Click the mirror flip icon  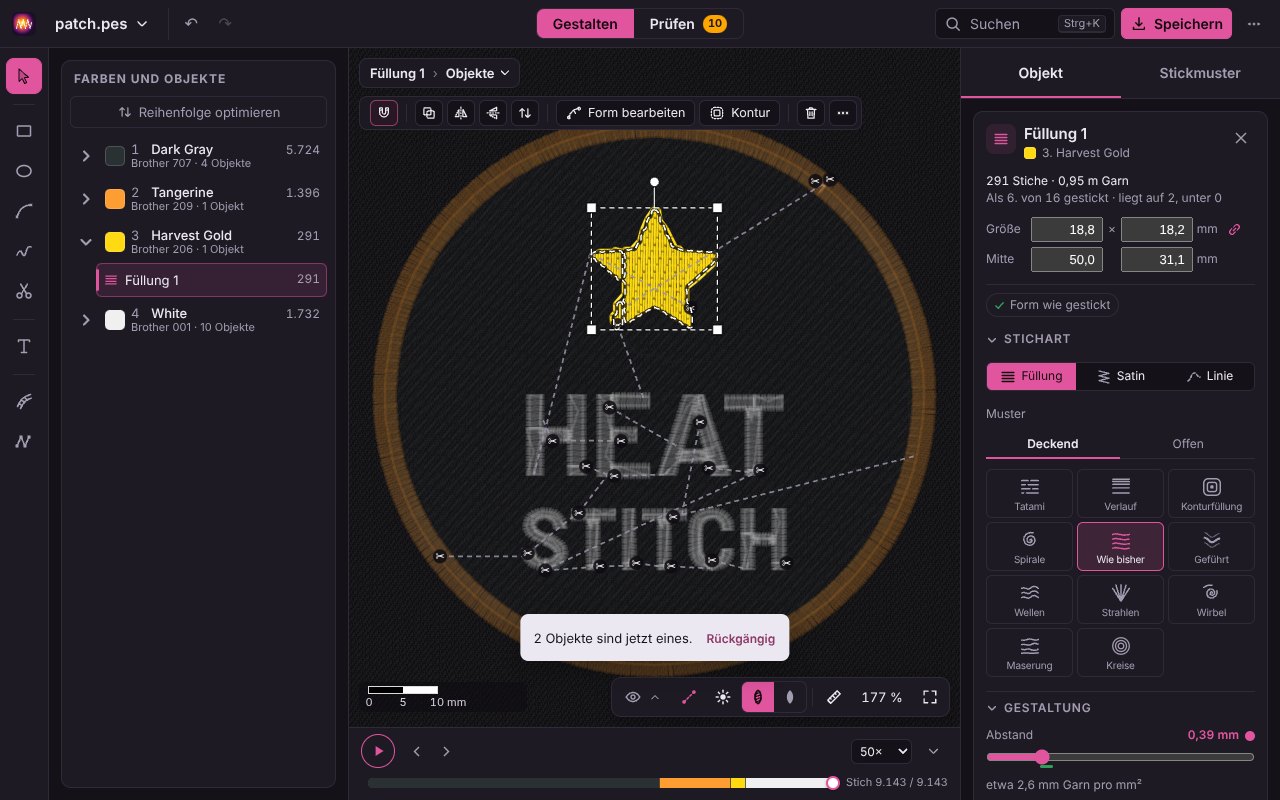pos(461,113)
